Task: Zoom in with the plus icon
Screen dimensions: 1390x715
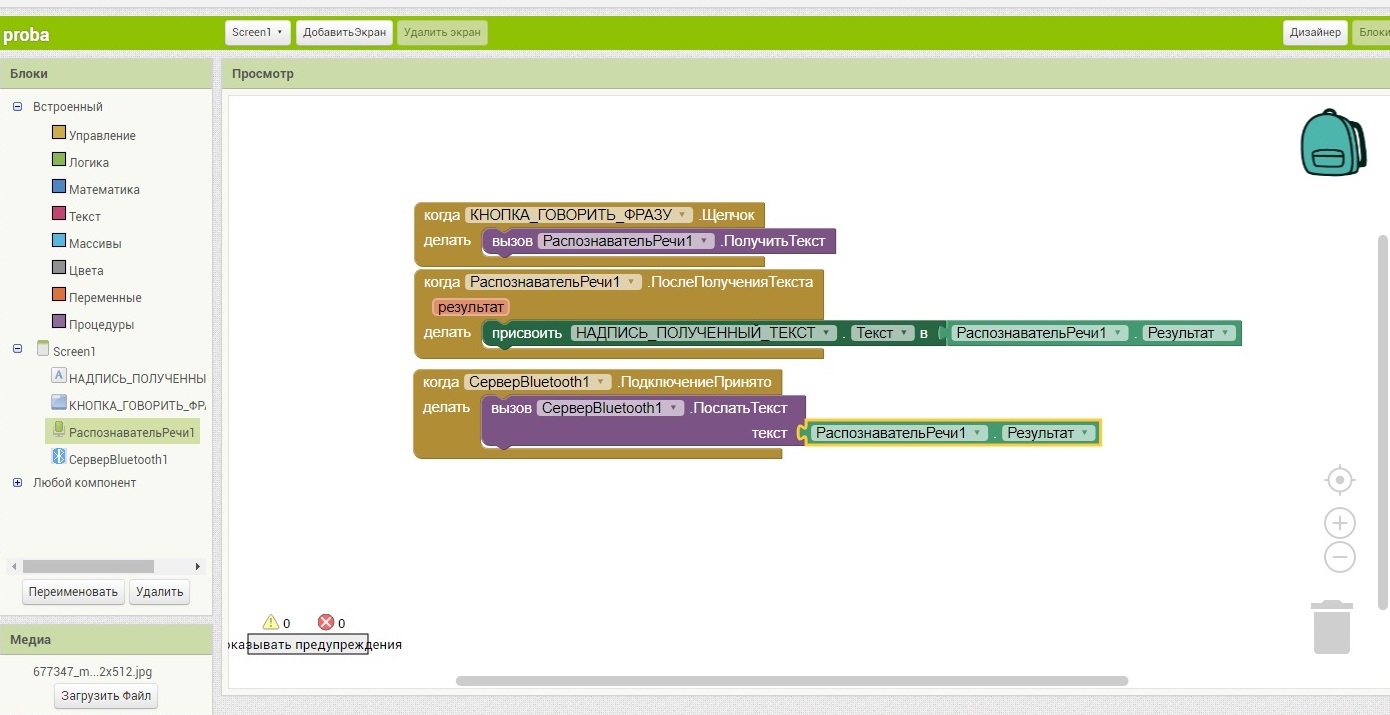Action: (x=1339, y=523)
